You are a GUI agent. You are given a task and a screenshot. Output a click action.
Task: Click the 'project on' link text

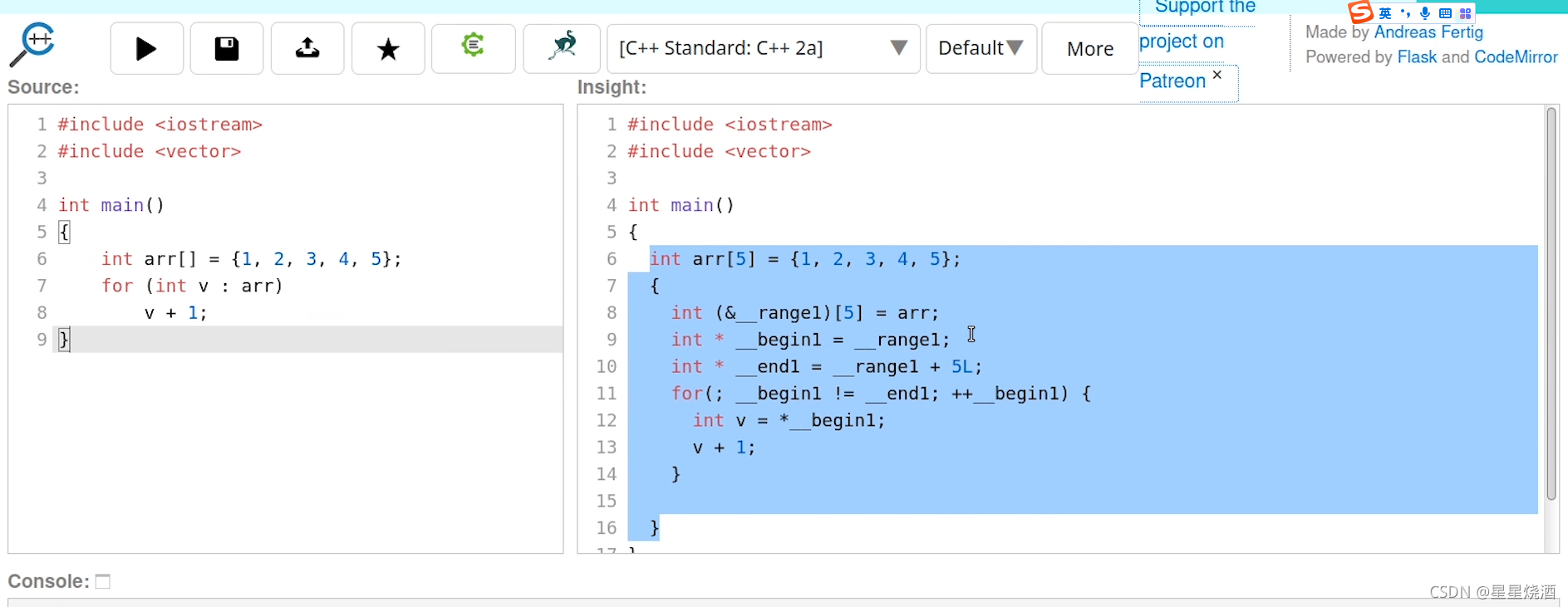coord(1181,41)
